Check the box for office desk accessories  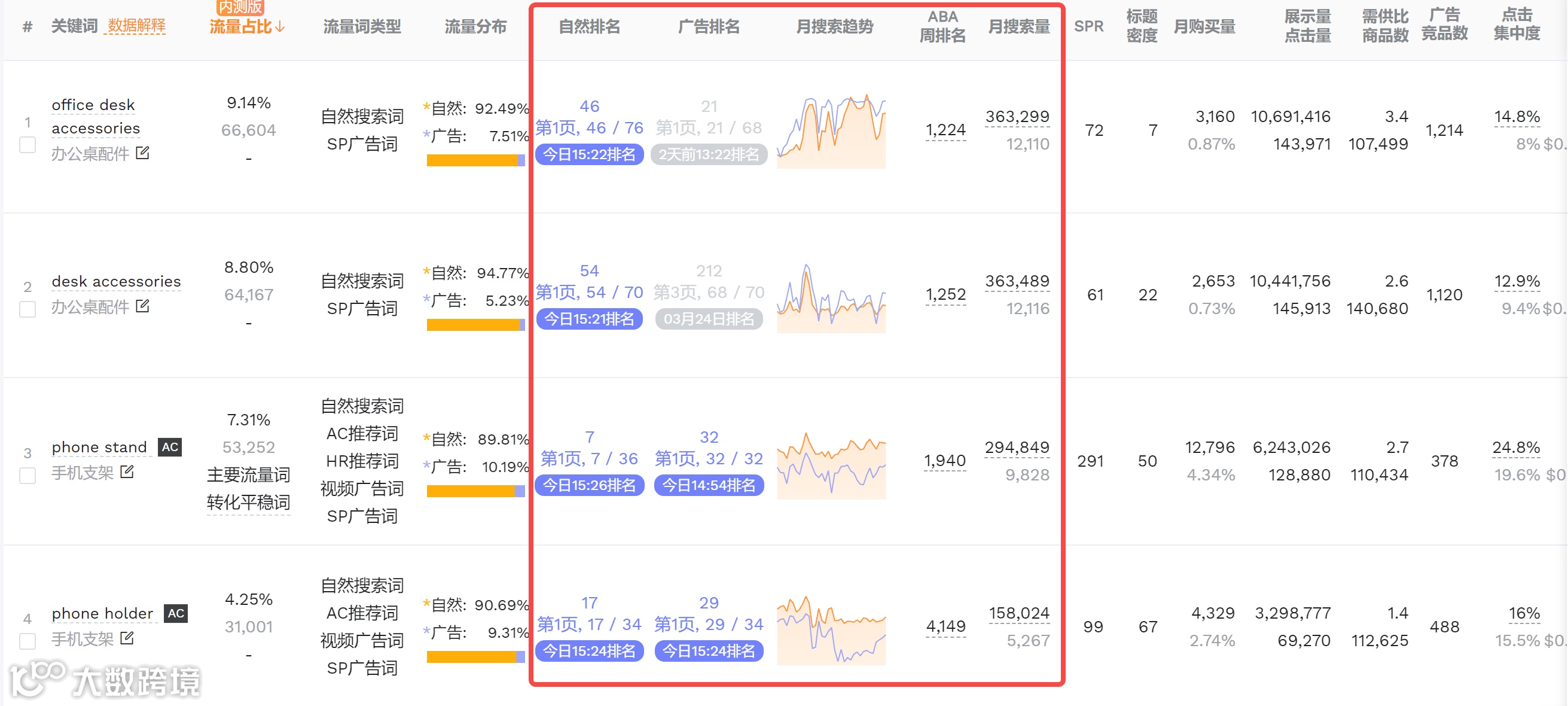[28, 145]
